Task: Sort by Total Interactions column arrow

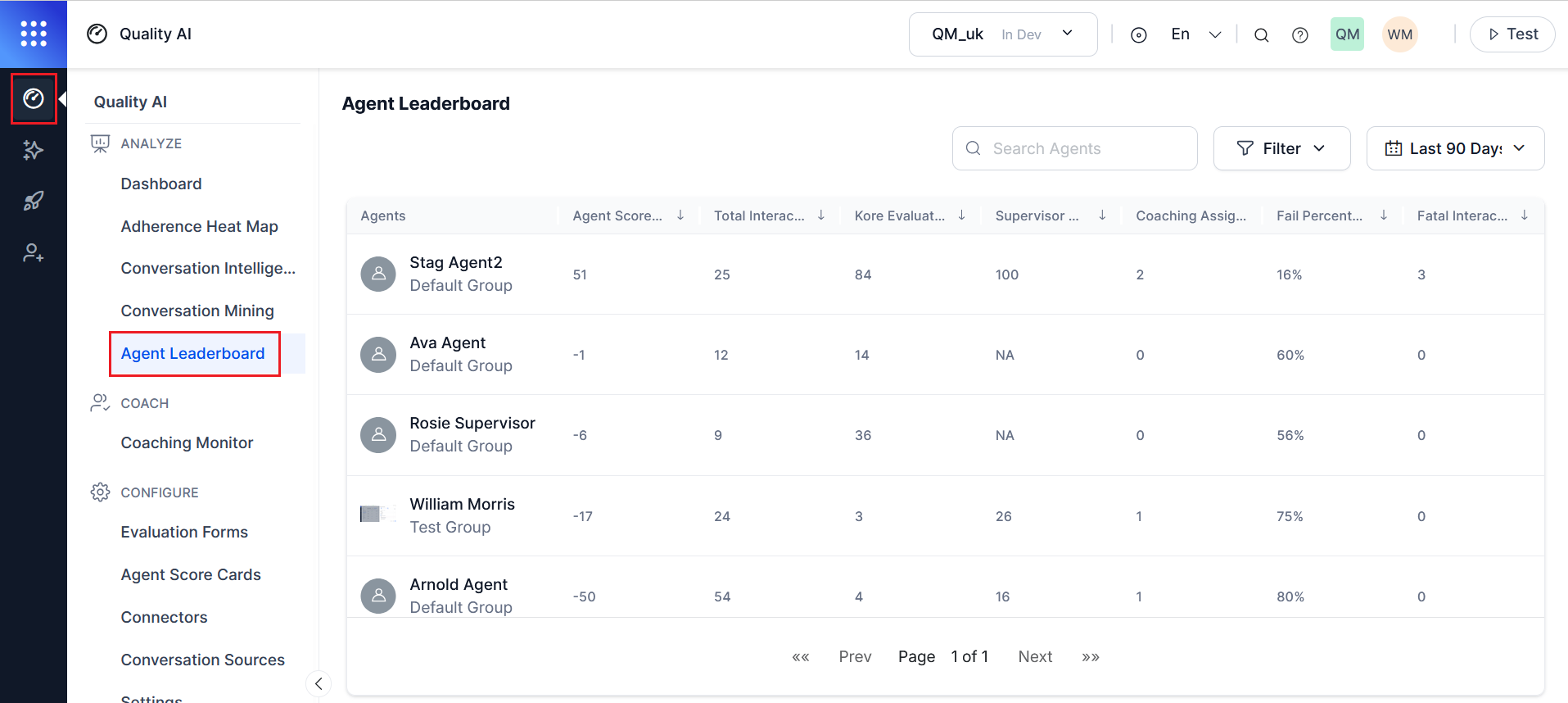Action: pyautogui.click(x=820, y=215)
